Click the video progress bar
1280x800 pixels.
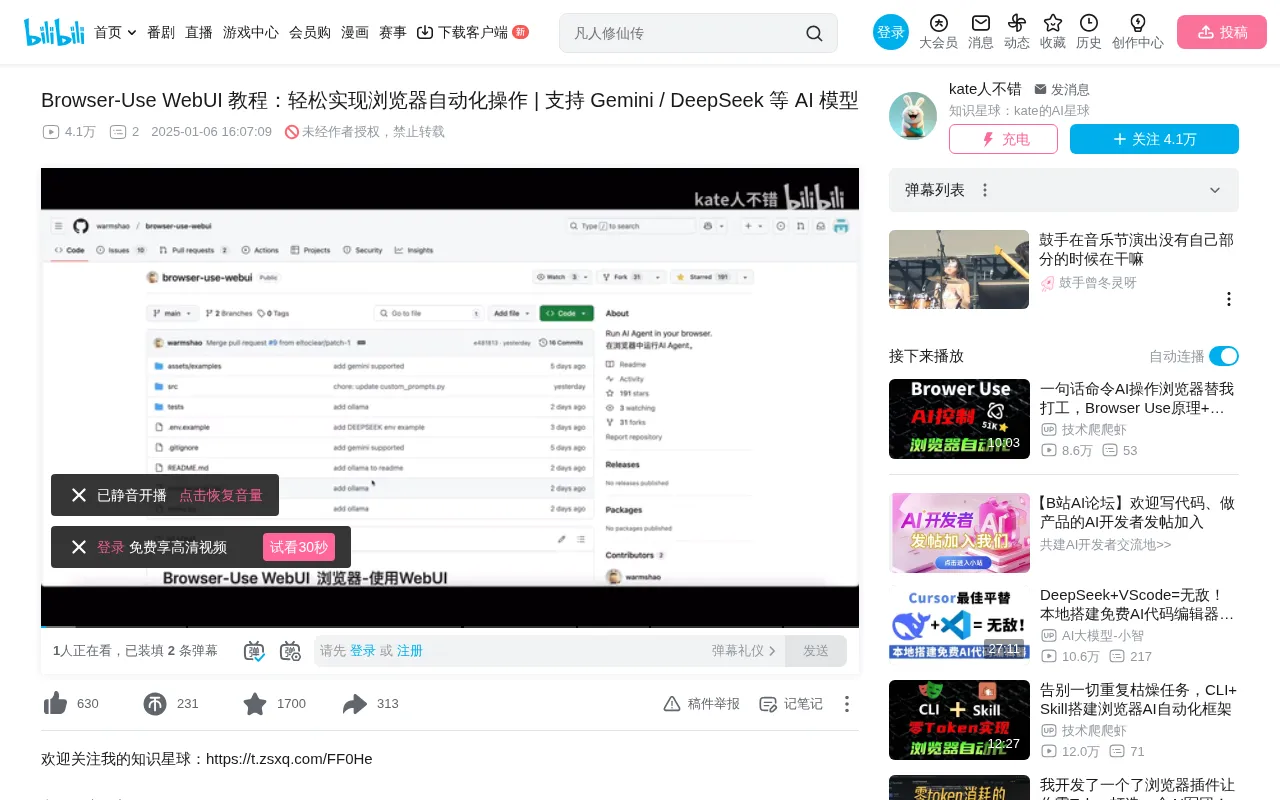pos(450,627)
